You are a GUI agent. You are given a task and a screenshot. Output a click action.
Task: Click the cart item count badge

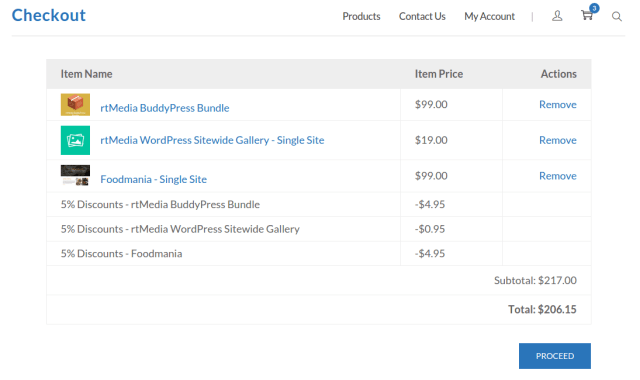point(594,8)
